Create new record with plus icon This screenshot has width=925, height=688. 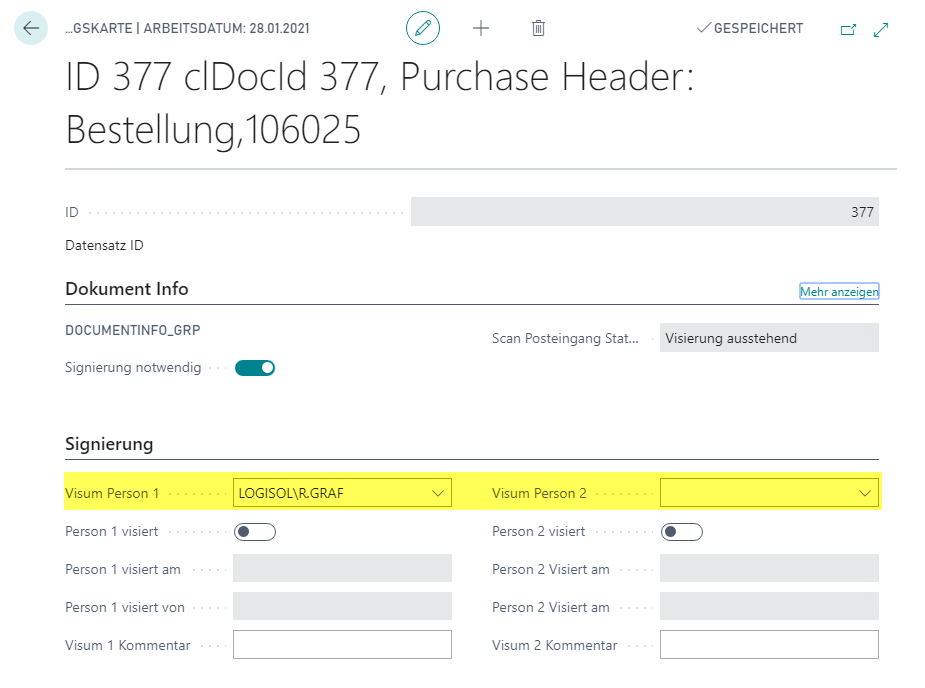[481, 28]
